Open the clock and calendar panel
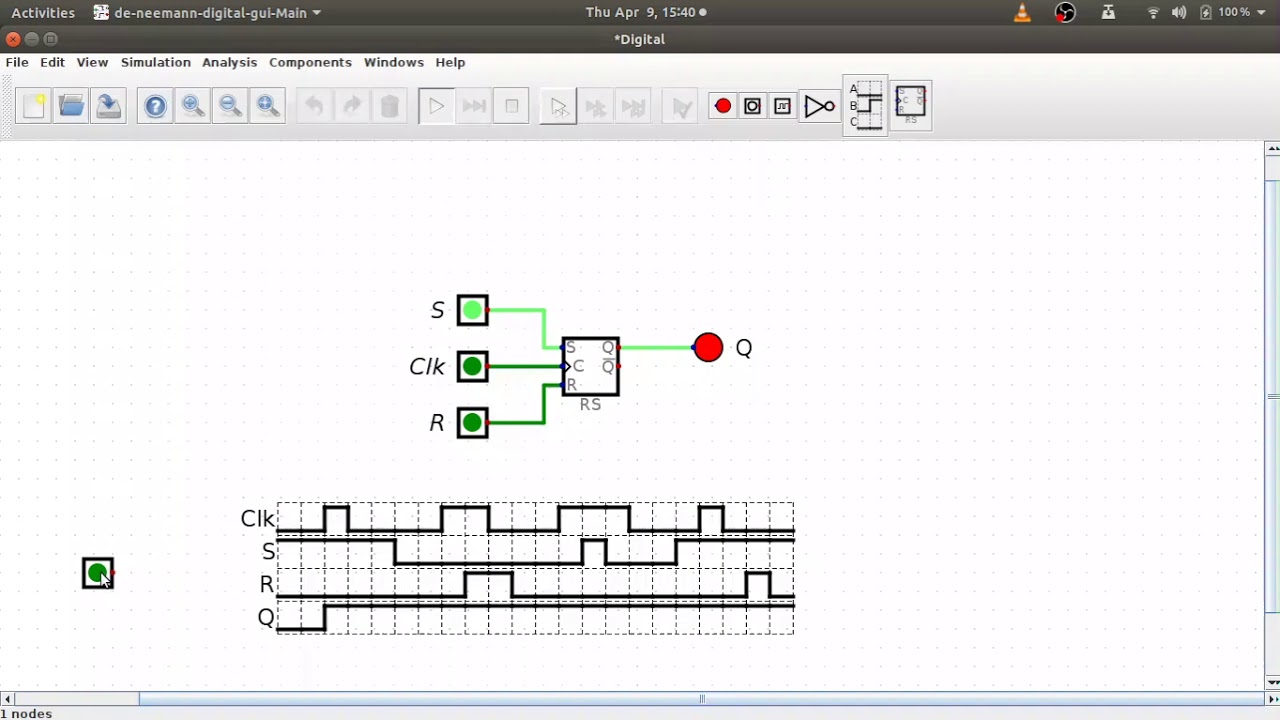This screenshot has height=720, width=1280. coord(646,12)
